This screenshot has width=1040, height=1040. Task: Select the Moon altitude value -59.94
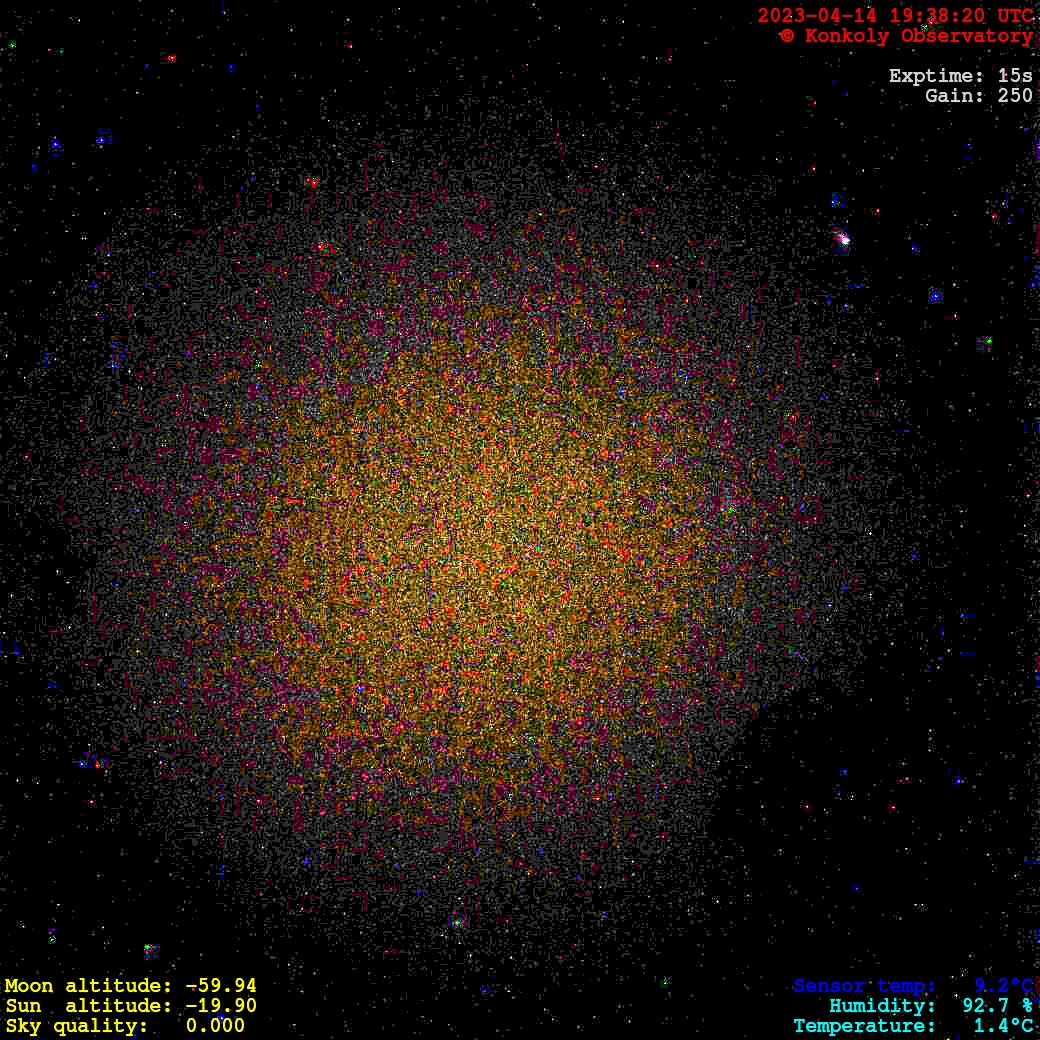tap(221, 986)
